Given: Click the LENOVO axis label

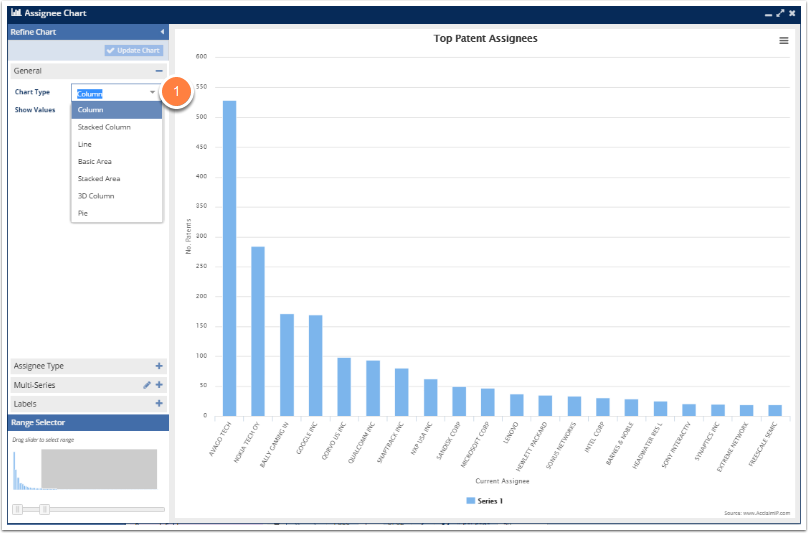Looking at the screenshot, I should [511, 432].
